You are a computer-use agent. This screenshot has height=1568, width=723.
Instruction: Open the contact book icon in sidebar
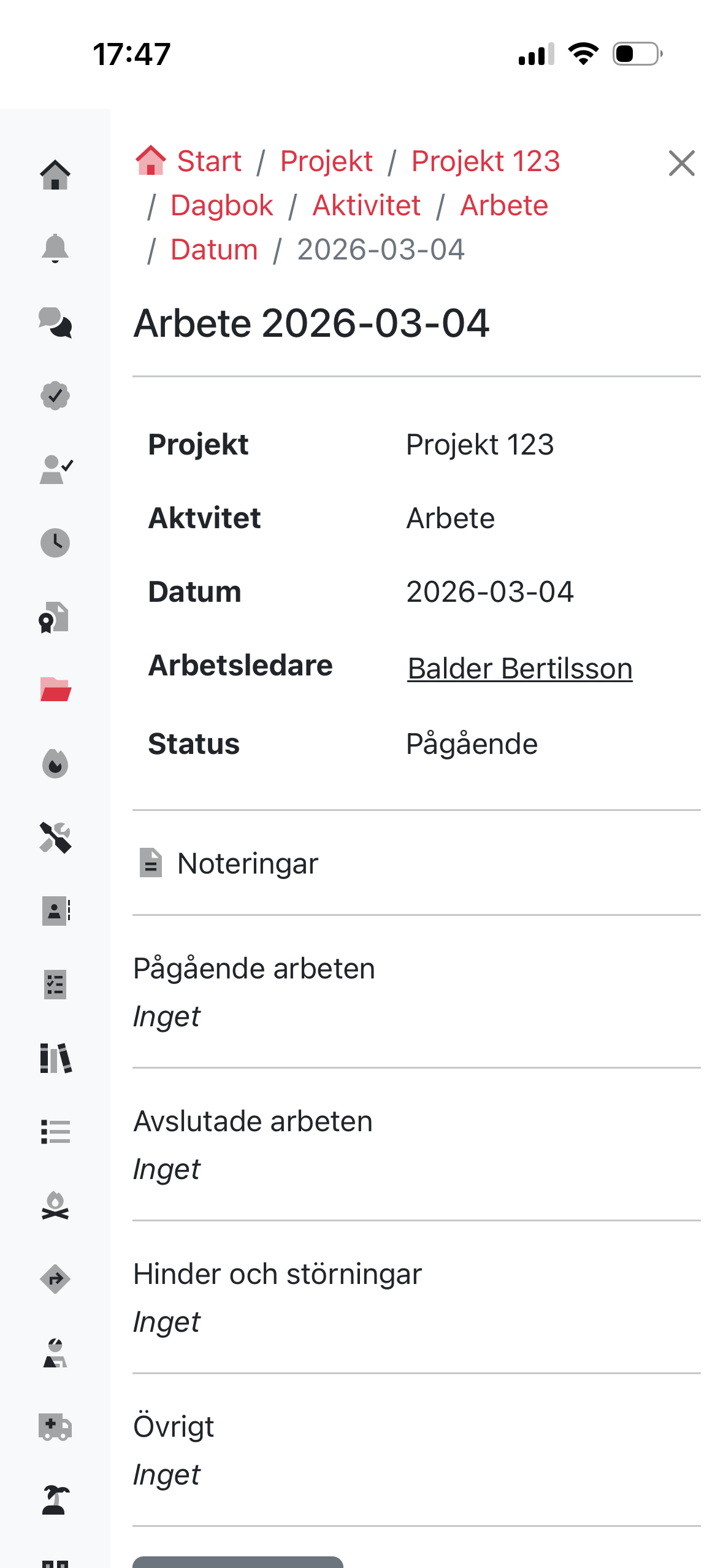(55, 911)
